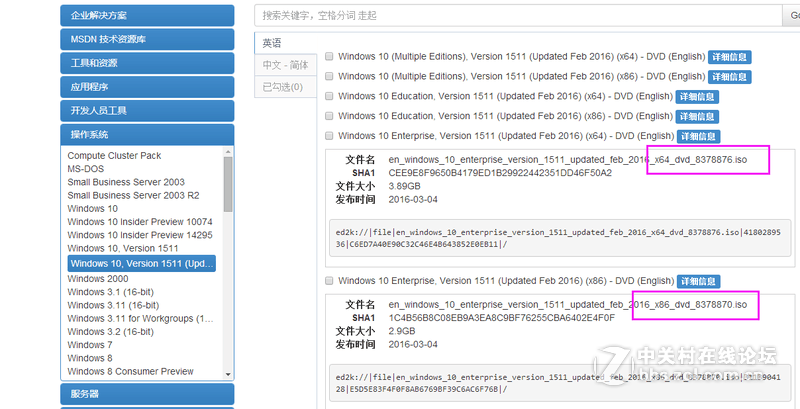
Task: Collapse 详细信息 for Enterprise x86
Action: (698, 281)
